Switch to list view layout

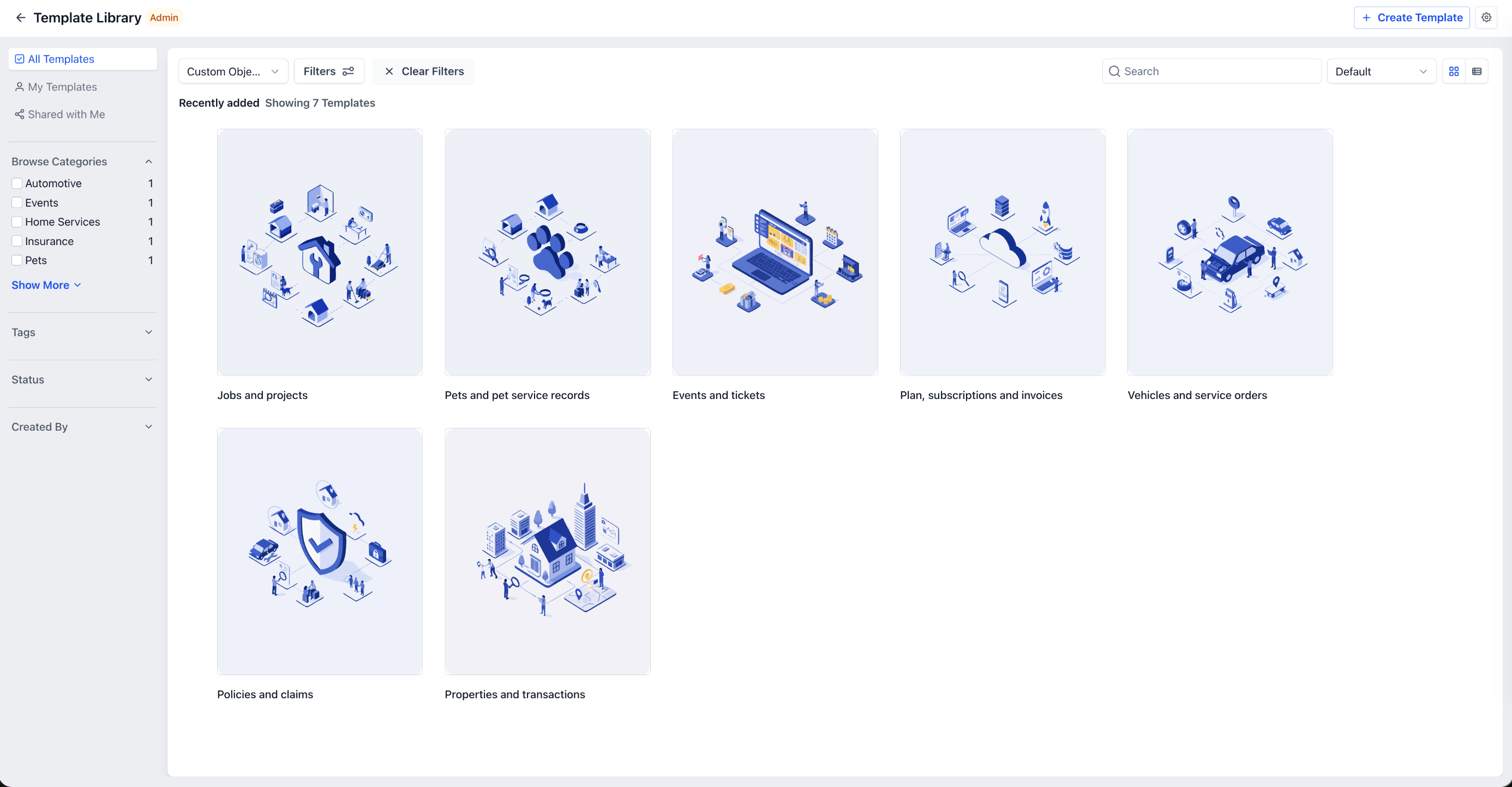pos(1477,71)
